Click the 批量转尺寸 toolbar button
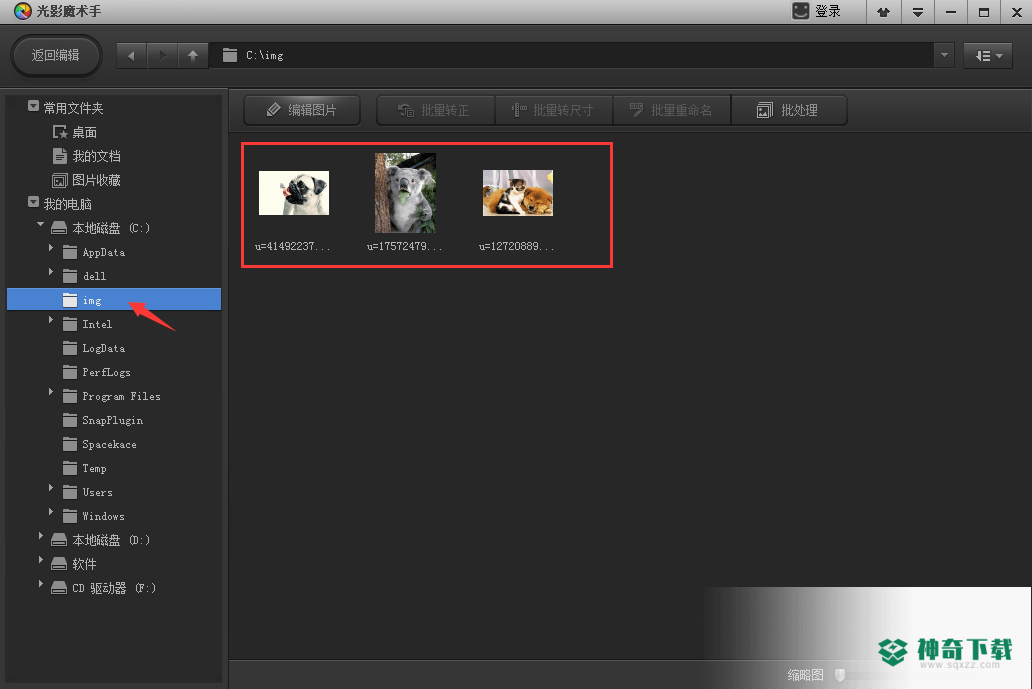This screenshot has width=1032, height=689. (554, 110)
